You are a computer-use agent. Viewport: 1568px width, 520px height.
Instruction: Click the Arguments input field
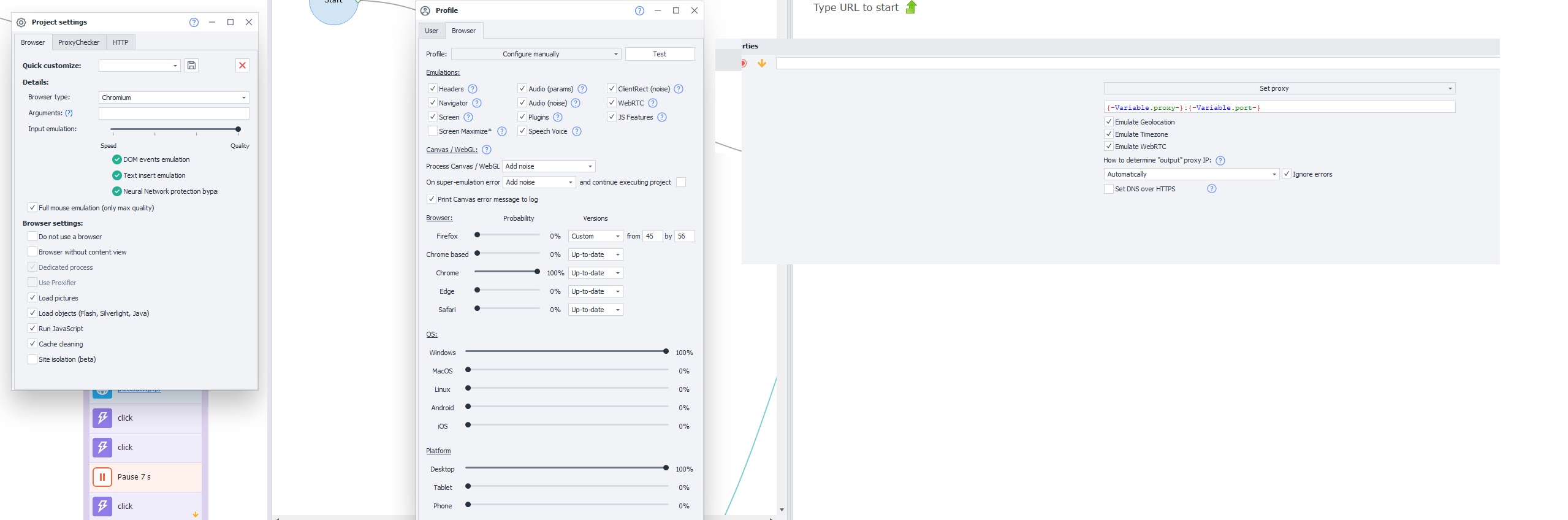(174, 113)
